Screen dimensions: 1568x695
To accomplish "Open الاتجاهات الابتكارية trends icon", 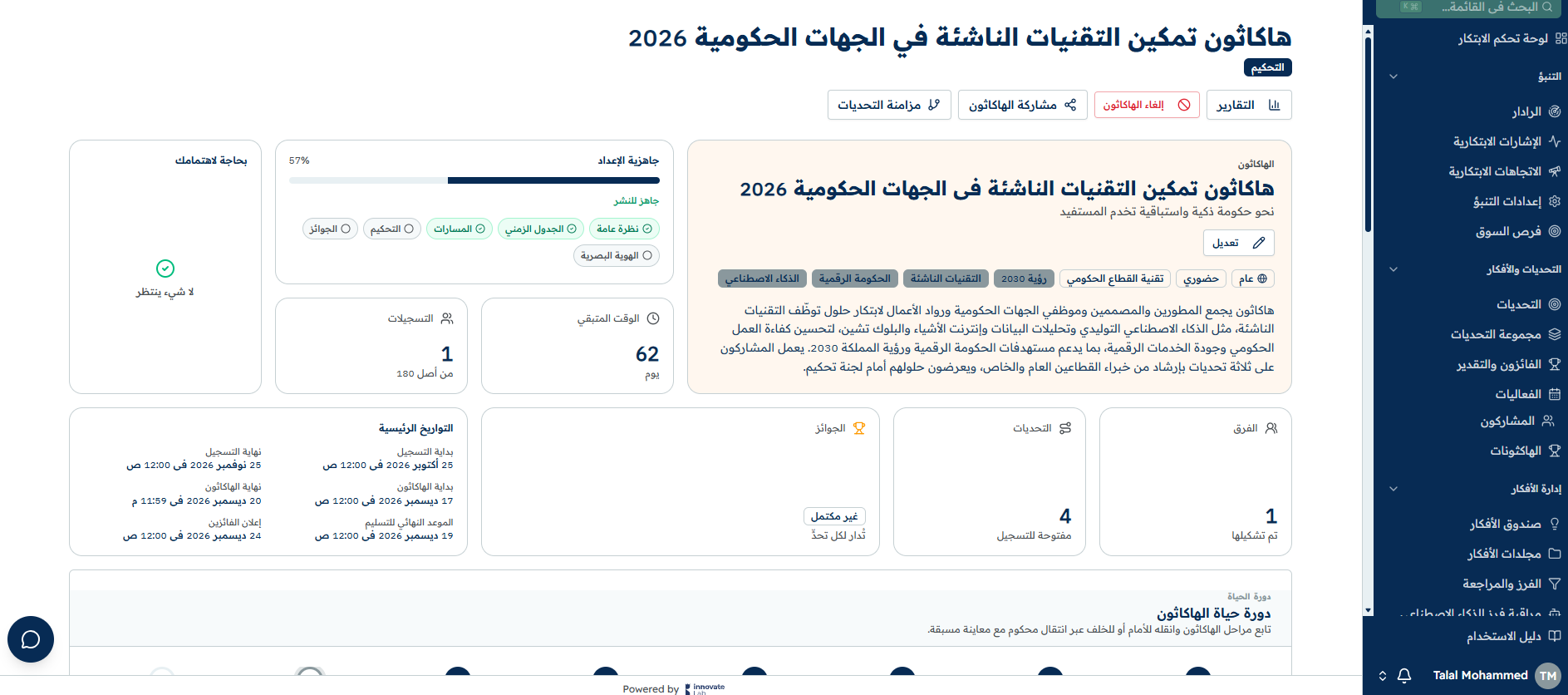I will (x=1555, y=171).
